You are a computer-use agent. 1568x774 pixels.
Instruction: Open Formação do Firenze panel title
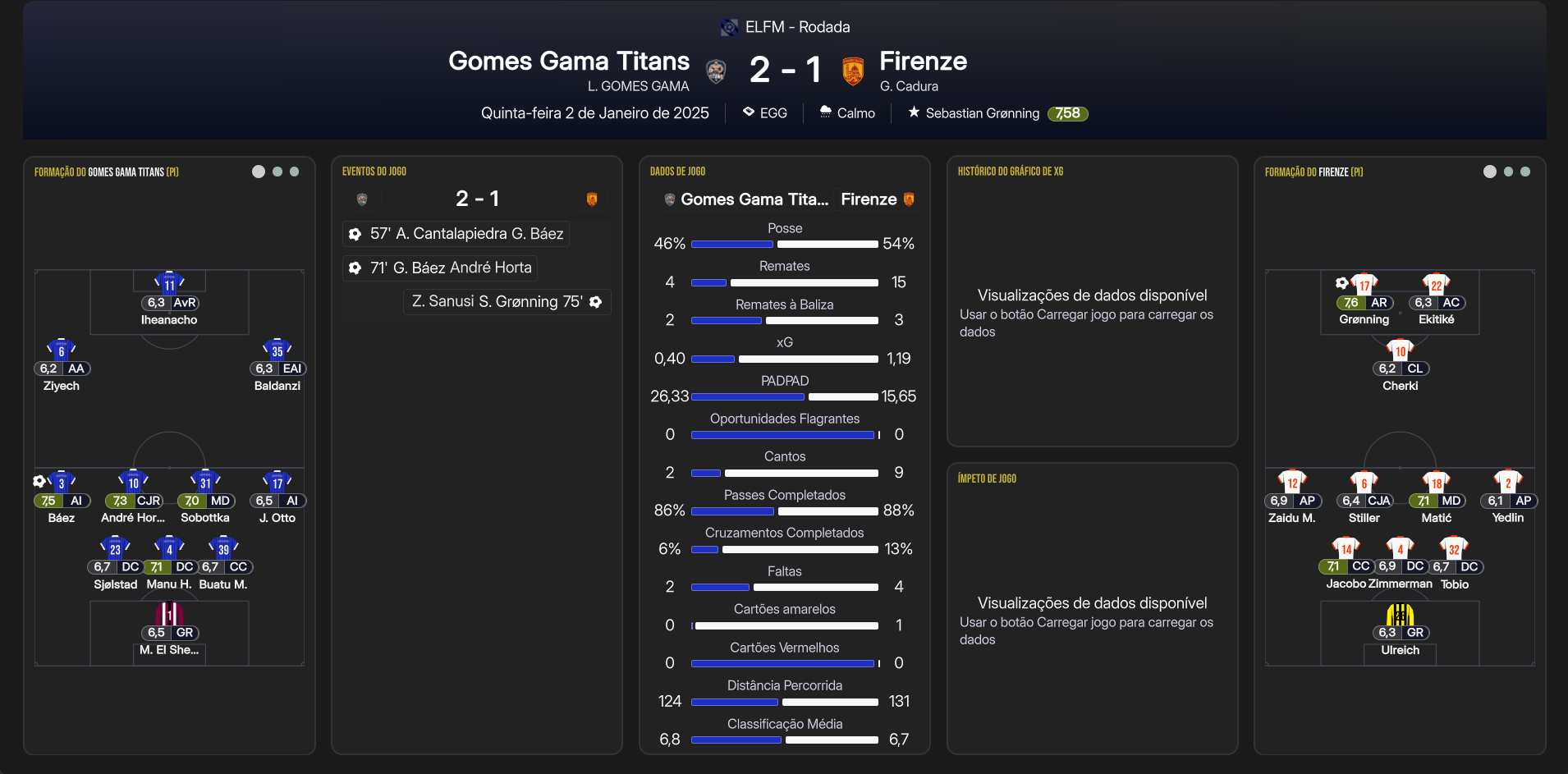click(1314, 172)
